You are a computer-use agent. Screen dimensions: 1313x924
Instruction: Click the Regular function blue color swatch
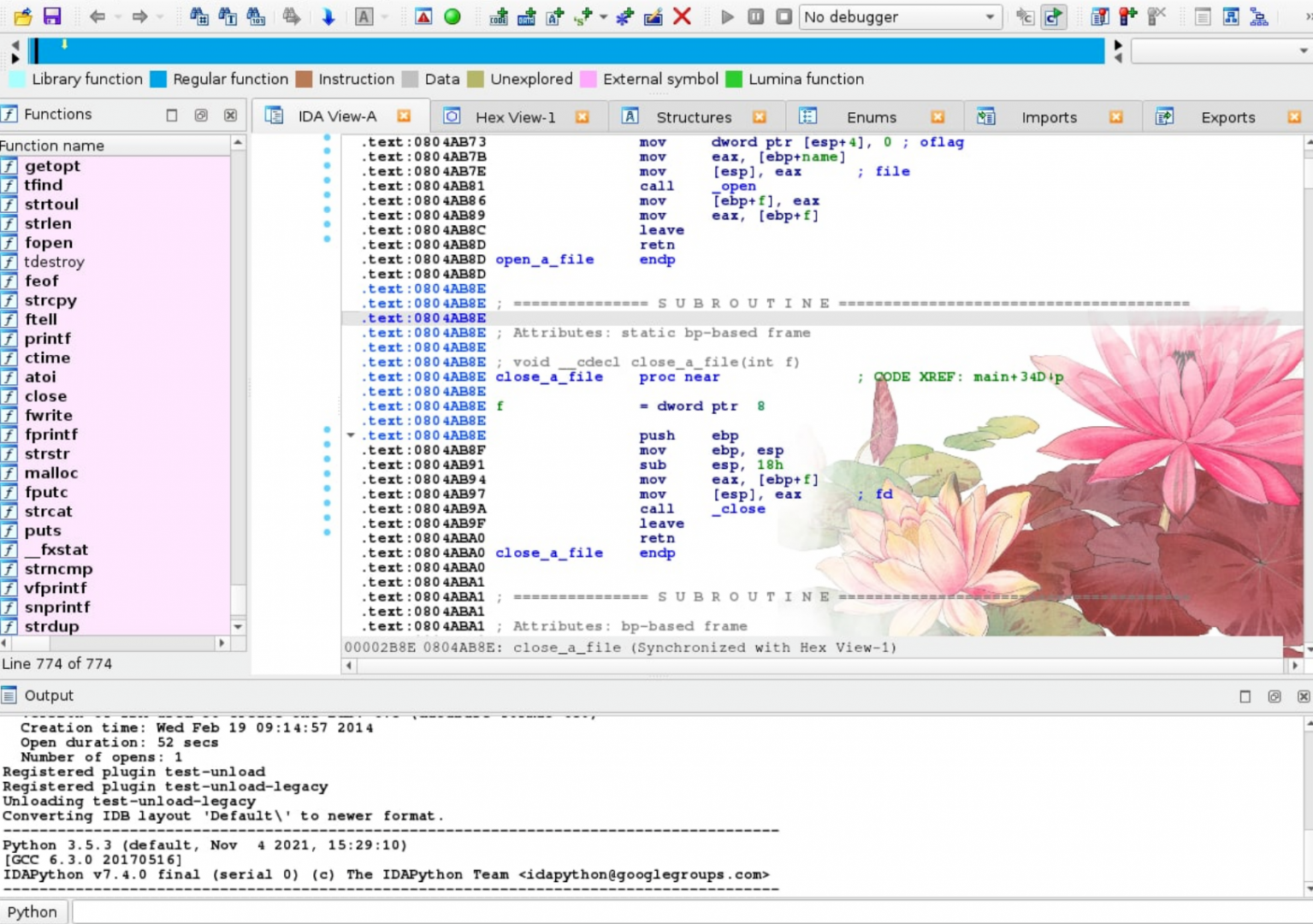click(157, 79)
